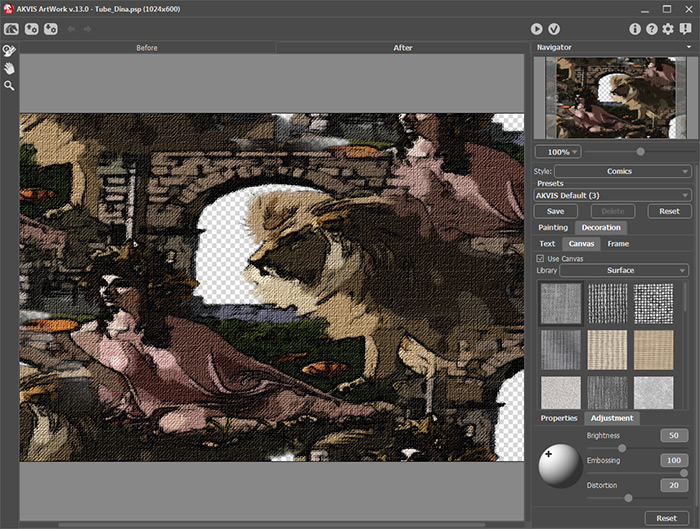Open the Library Surface dropdown
Viewport: 700px width, 529px height.
(625, 270)
